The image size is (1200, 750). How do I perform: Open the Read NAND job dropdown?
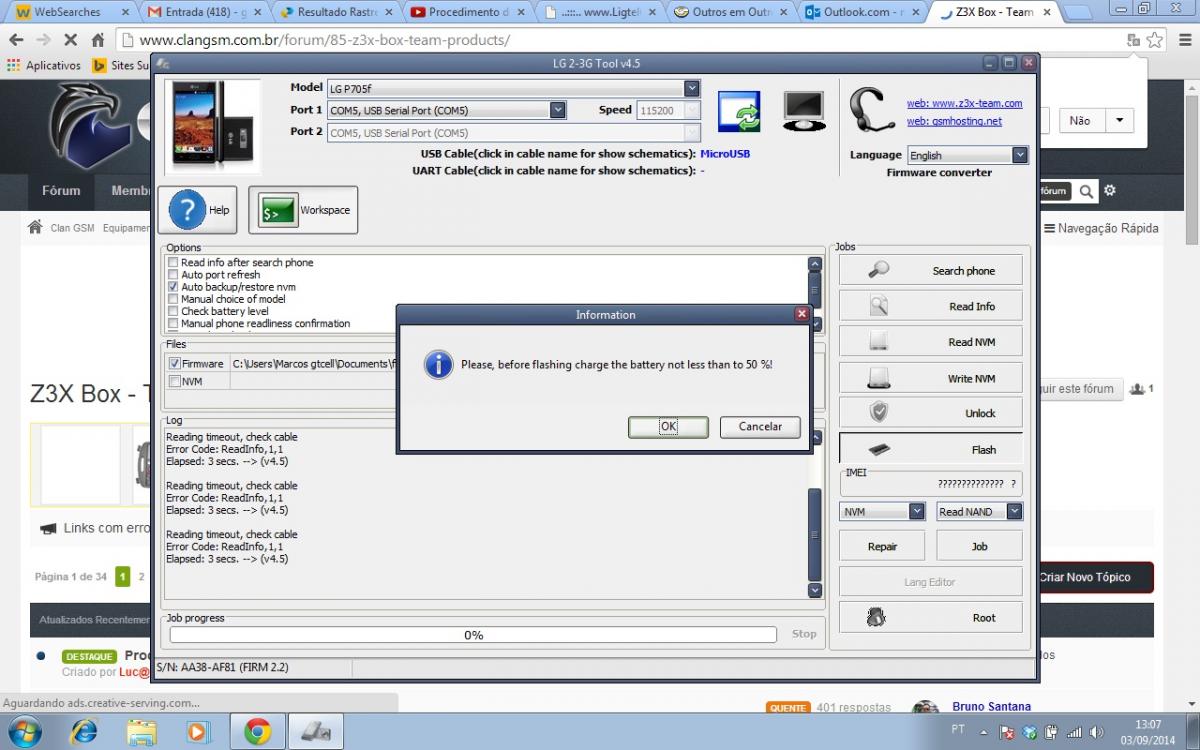click(x=1014, y=511)
